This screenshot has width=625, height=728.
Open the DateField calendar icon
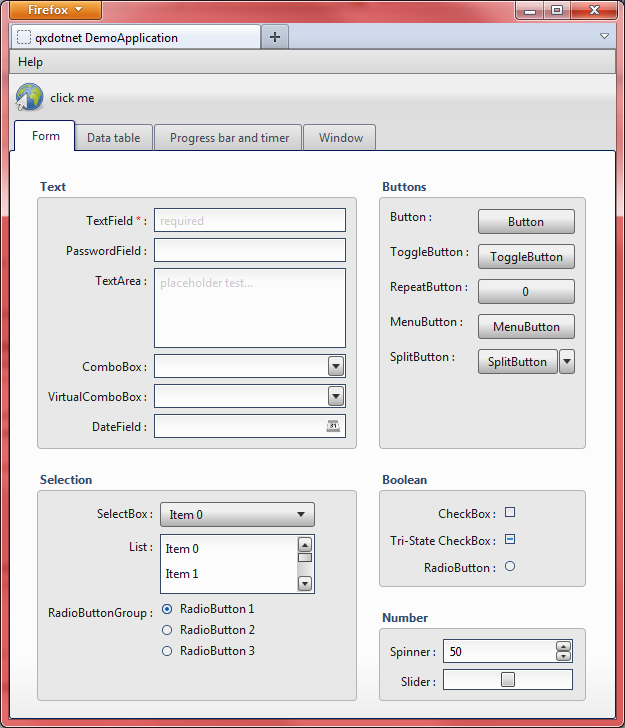333,426
